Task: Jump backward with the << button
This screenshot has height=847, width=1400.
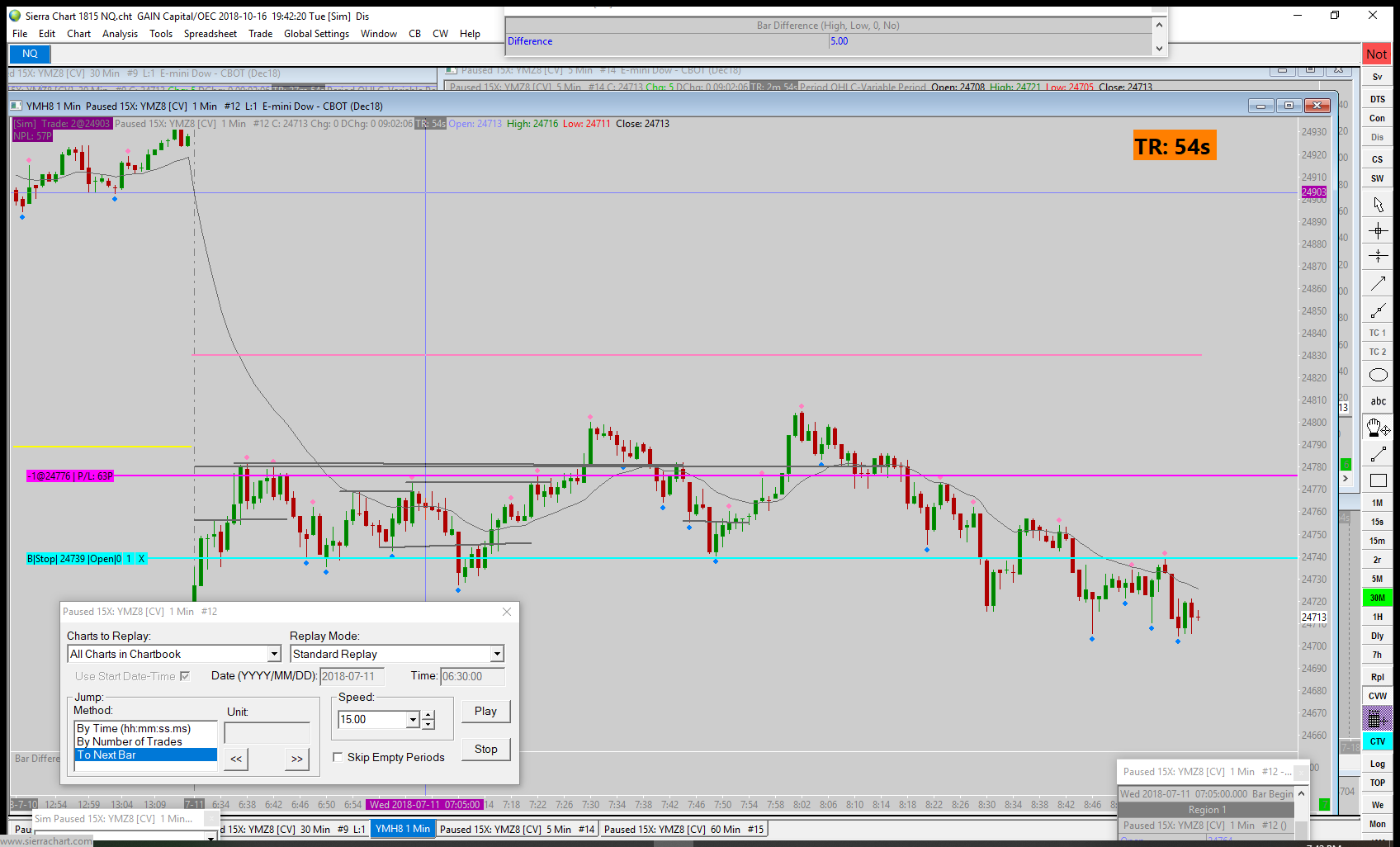Action: 236,759
